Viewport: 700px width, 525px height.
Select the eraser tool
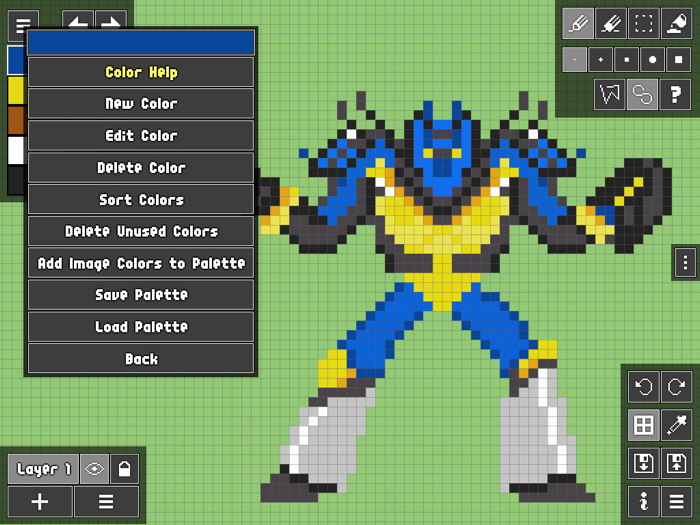pos(611,23)
